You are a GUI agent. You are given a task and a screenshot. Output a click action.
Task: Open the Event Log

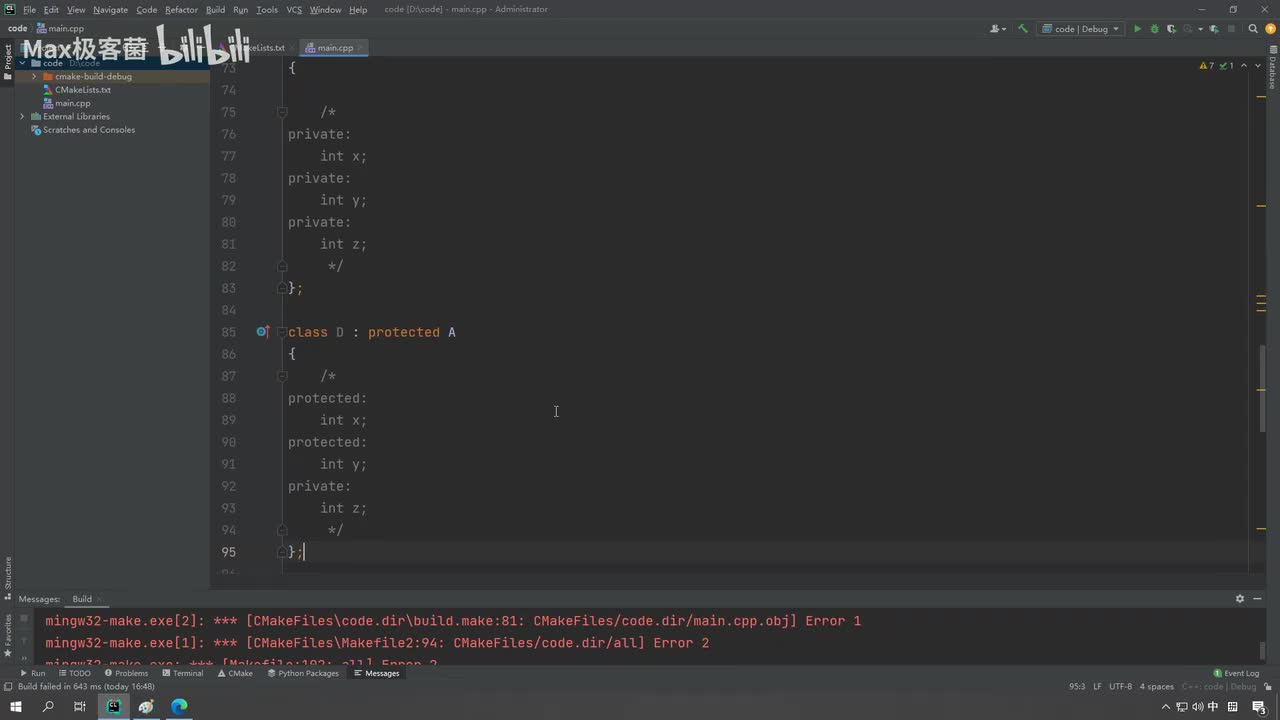pos(1236,674)
